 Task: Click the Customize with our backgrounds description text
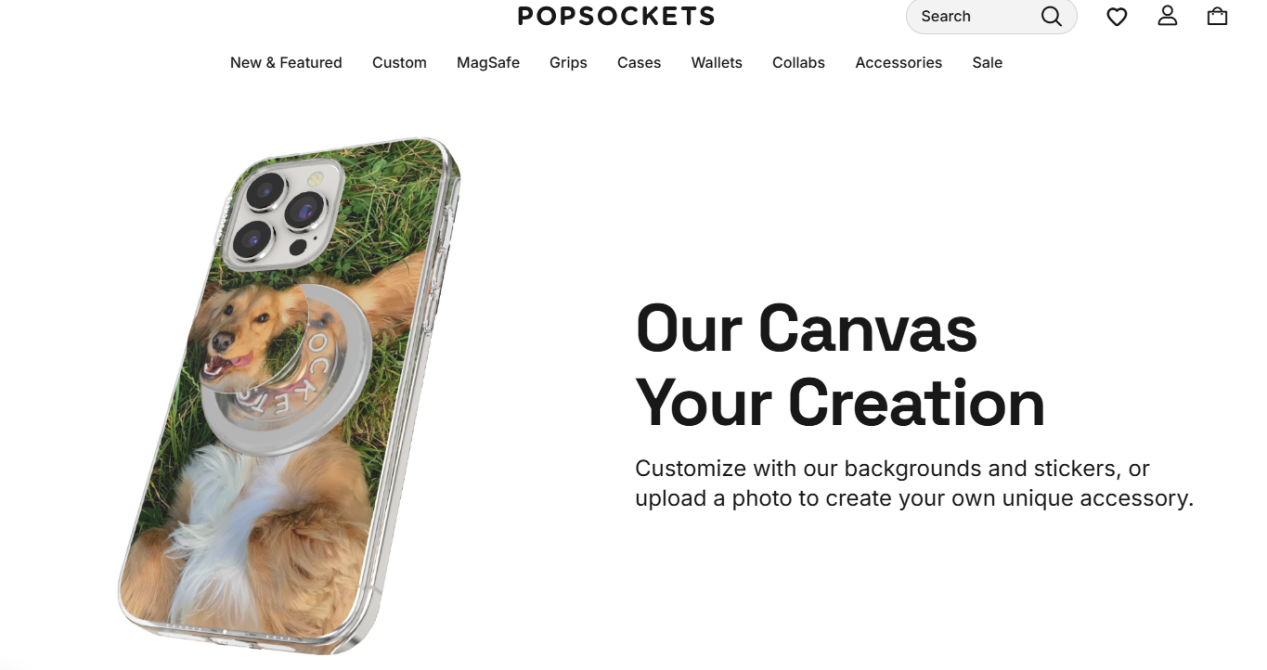pos(914,483)
